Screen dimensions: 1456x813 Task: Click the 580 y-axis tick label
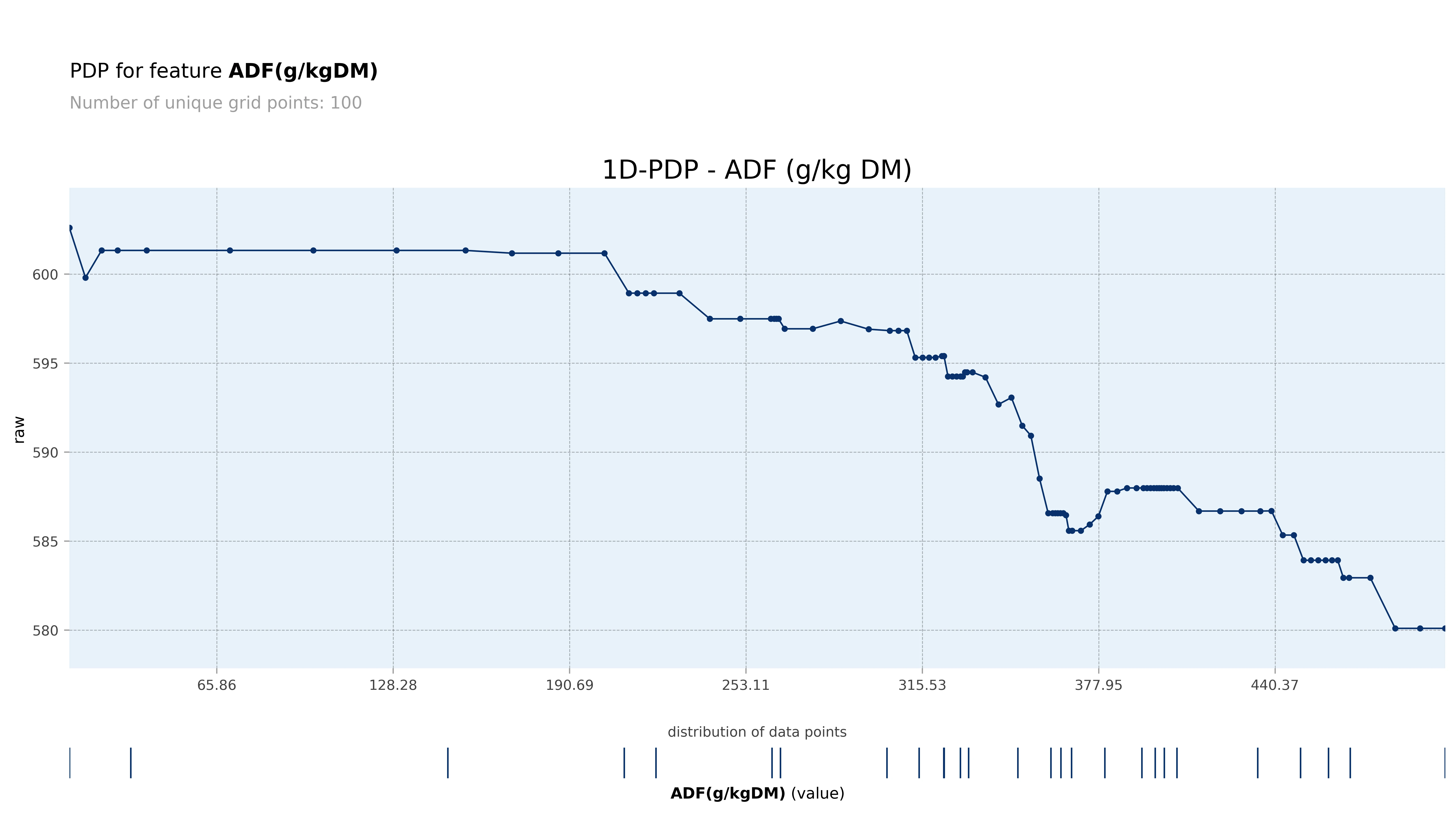pyautogui.click(x=45, y=630)
